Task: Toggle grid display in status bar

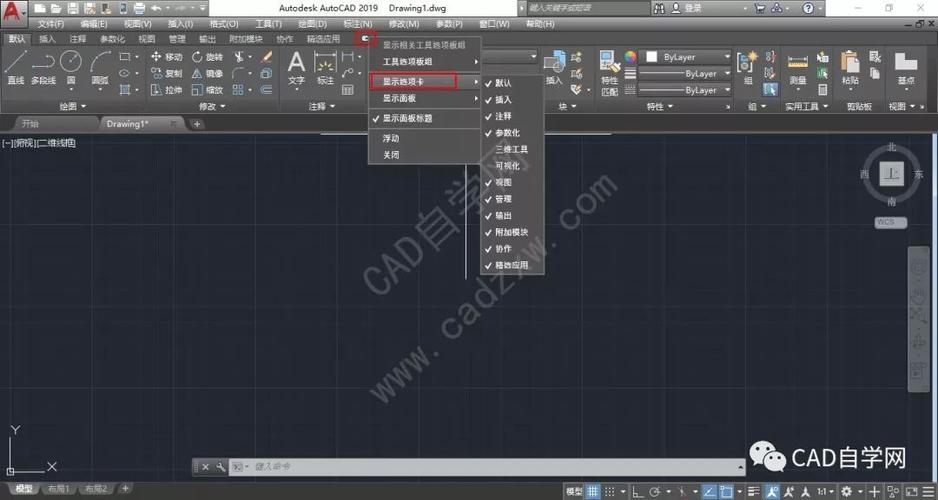Action: tap(592, 492)
